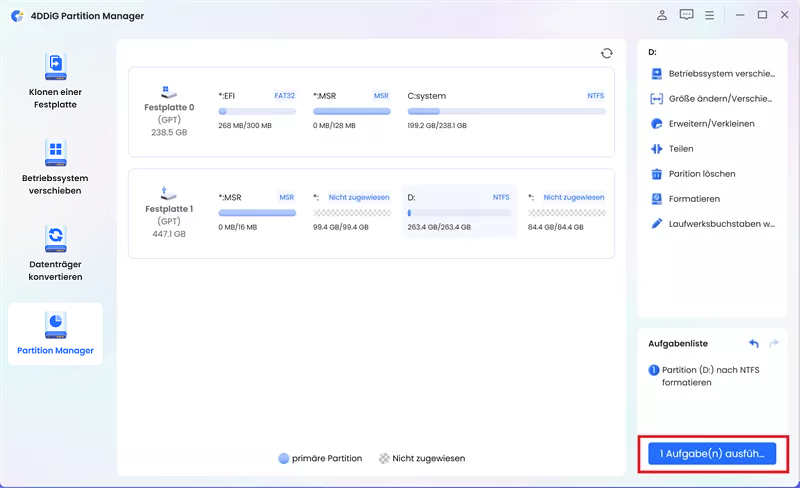The height and width of the screenshot is (488, 800).
Task: Select Partition Manager in the sidebar
Action: tap(55, 333)
